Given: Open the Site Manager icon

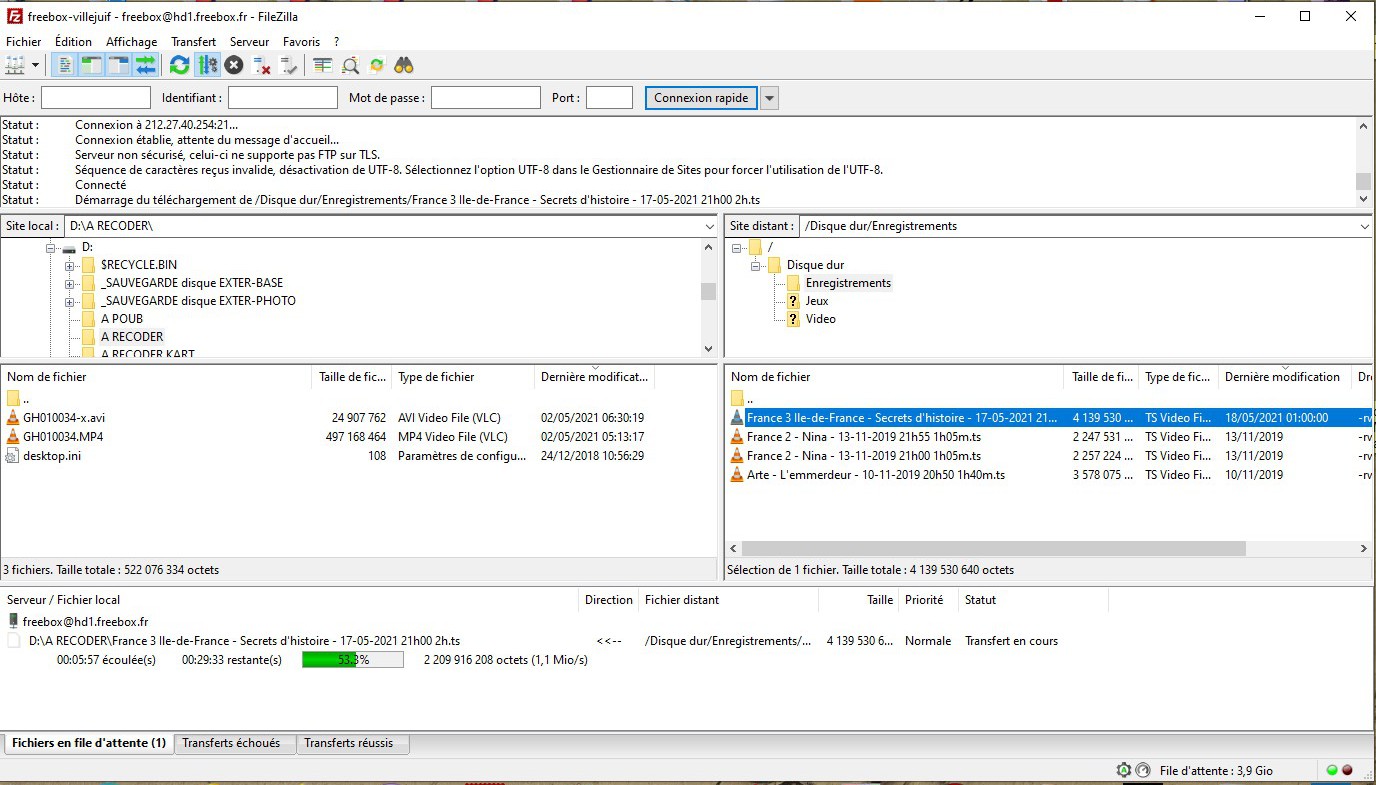Looking at the screenshot, I should coord(15,65).
